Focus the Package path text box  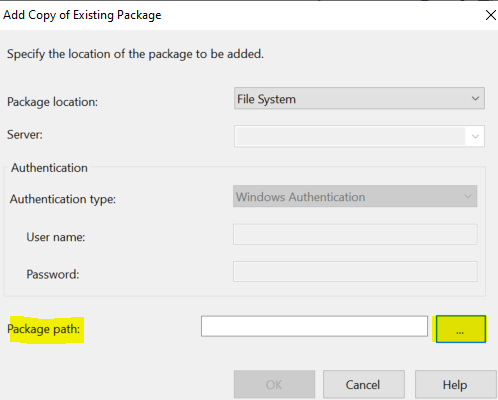coord(314,326)
